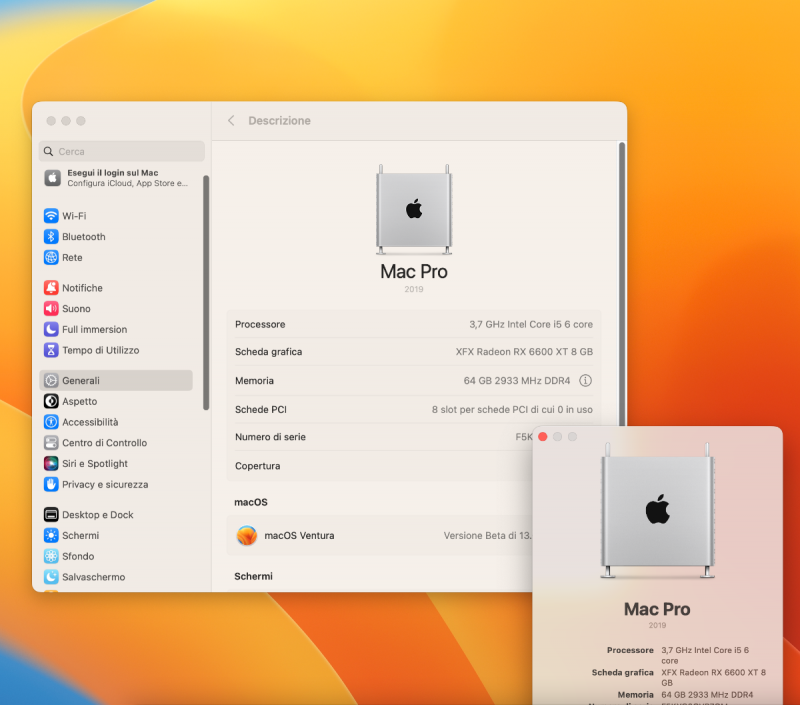The height and width of the screenshot is (705, 800).
Task: Select '64 GB 2933 MHz DDR4' value in Descrizione
Action: (x=517, y=381)
